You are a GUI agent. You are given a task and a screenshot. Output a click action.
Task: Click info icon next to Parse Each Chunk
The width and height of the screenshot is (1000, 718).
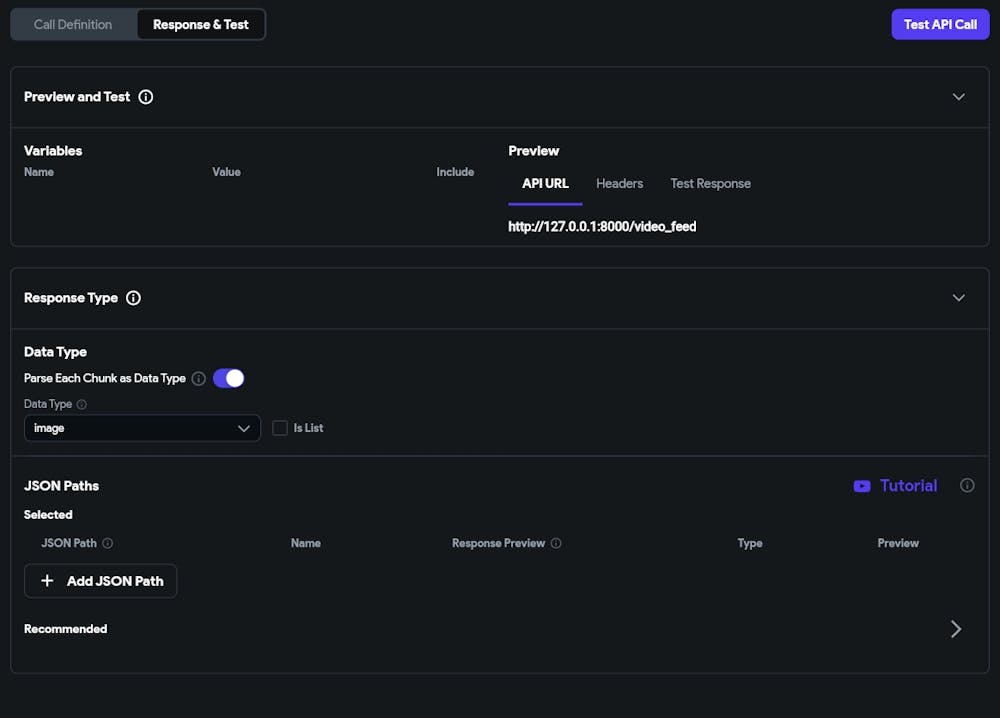(198, 379)
